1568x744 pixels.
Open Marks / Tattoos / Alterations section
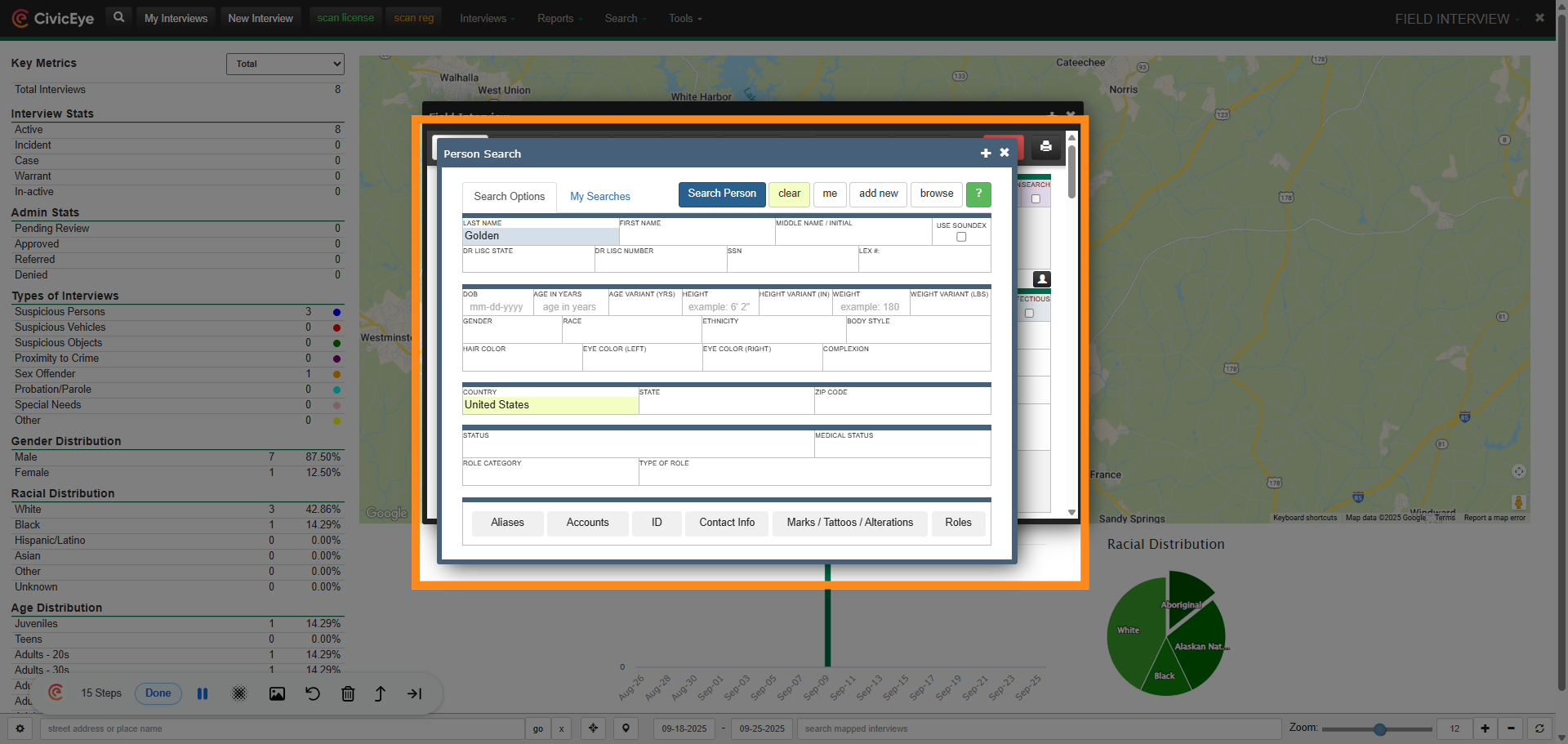coord(850,523)
